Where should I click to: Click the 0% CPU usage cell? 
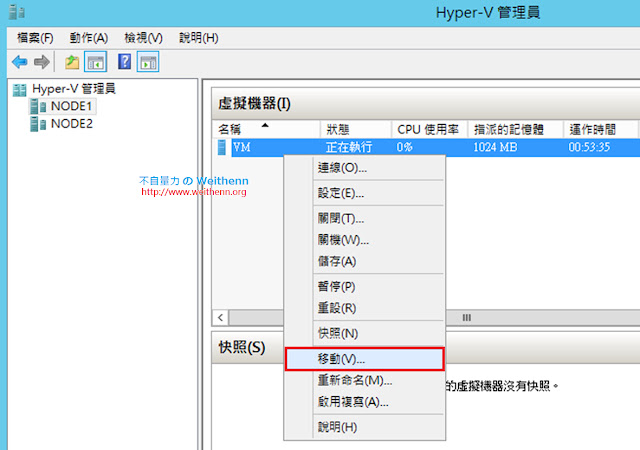tap(404, 147)
